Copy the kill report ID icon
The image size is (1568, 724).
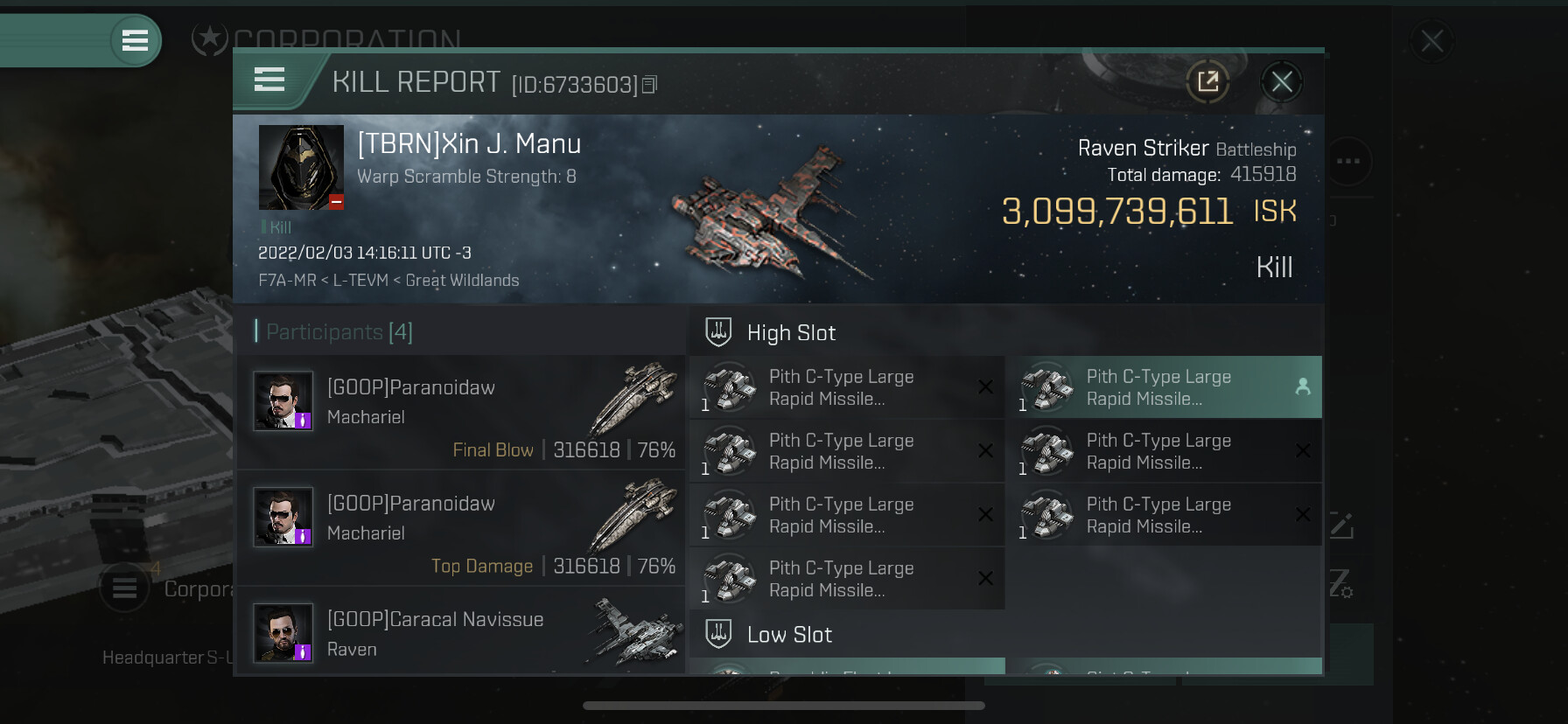pyautogui.click(x=649, y=85)
